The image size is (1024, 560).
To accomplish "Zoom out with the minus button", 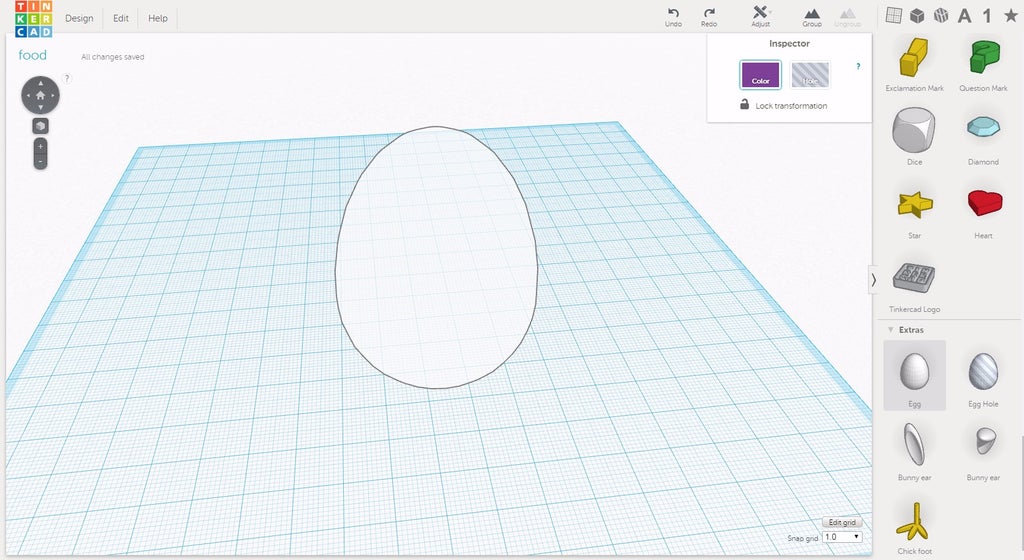I will (x=40, y=161).
